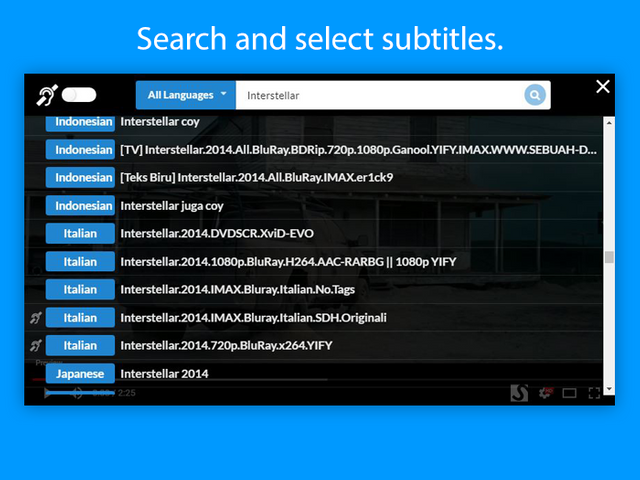
Task: Close the subtitle search overlay
Action: pyautogui.click(x=602, y=87)
